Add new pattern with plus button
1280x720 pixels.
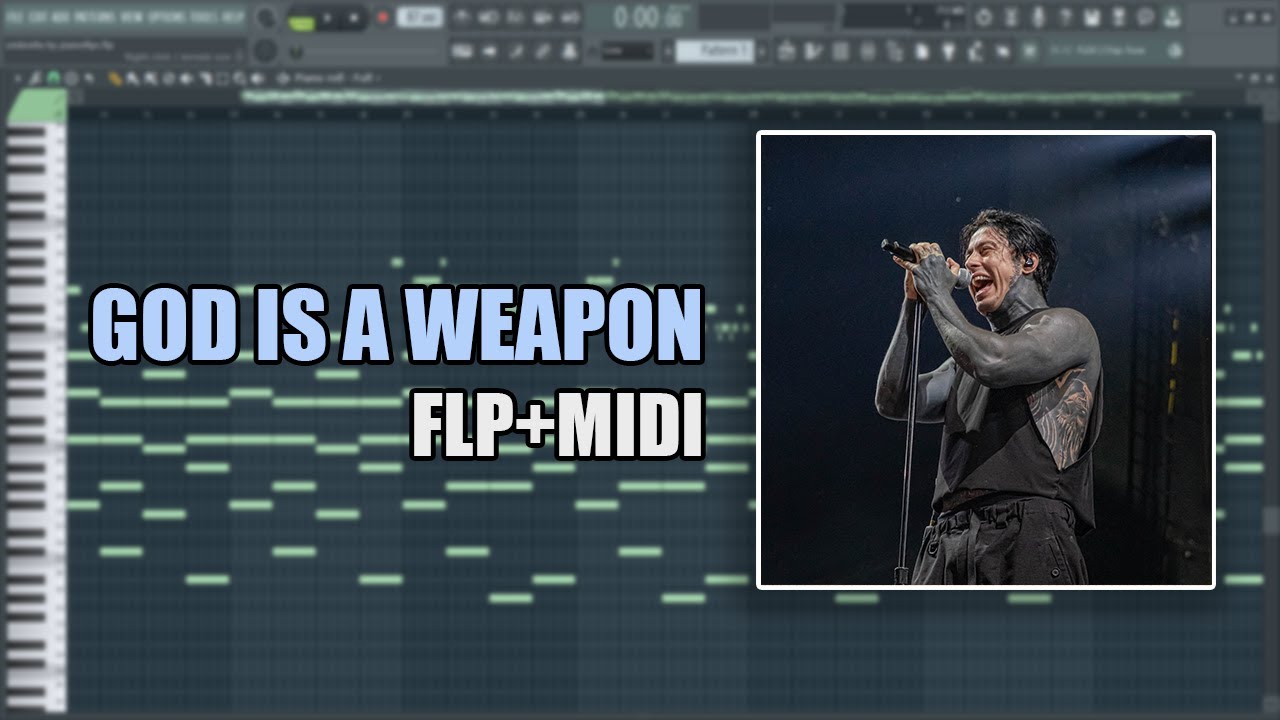point(762,50)
